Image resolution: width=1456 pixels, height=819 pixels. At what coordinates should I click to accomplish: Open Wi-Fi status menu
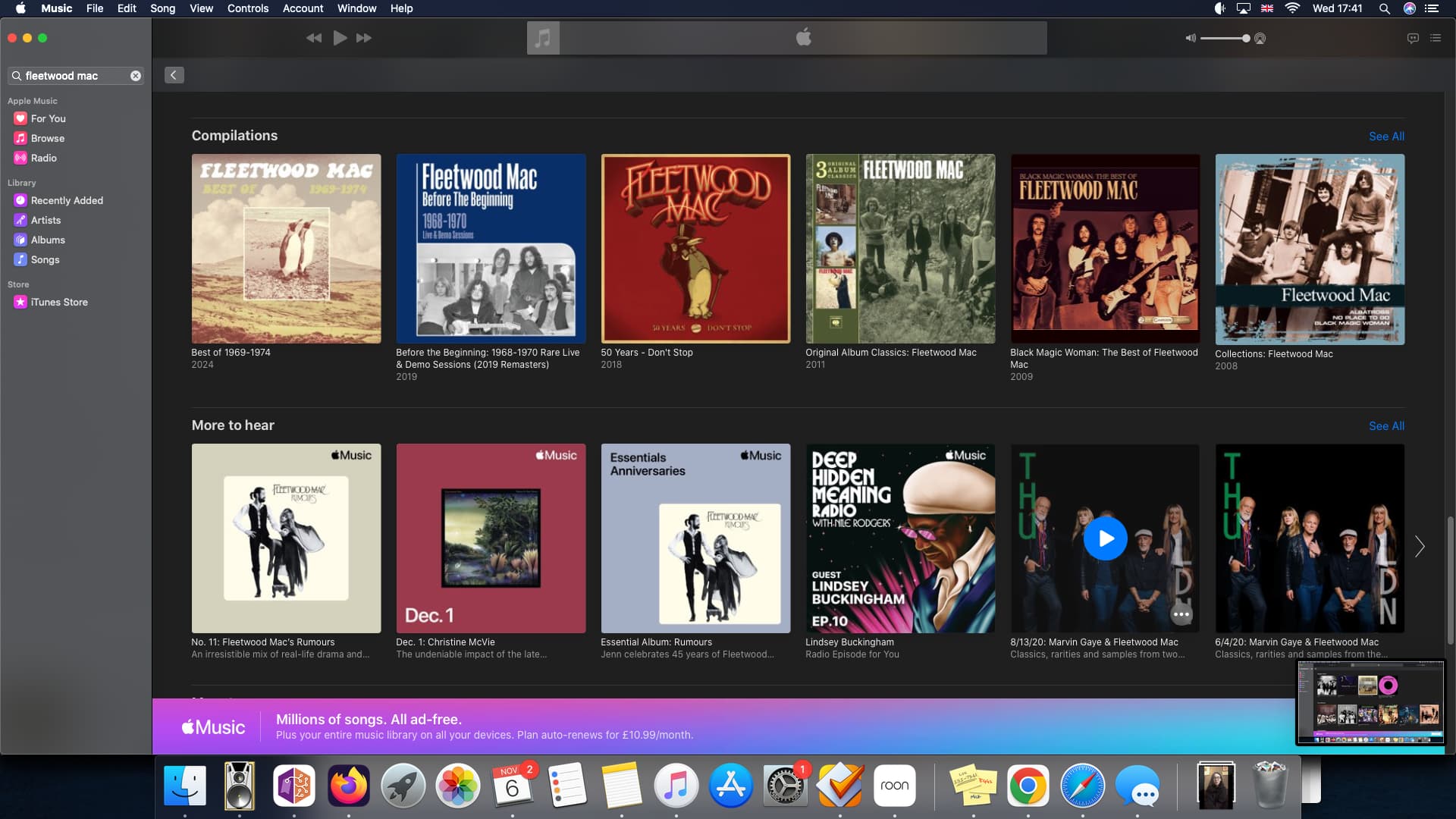point(1292,8)
